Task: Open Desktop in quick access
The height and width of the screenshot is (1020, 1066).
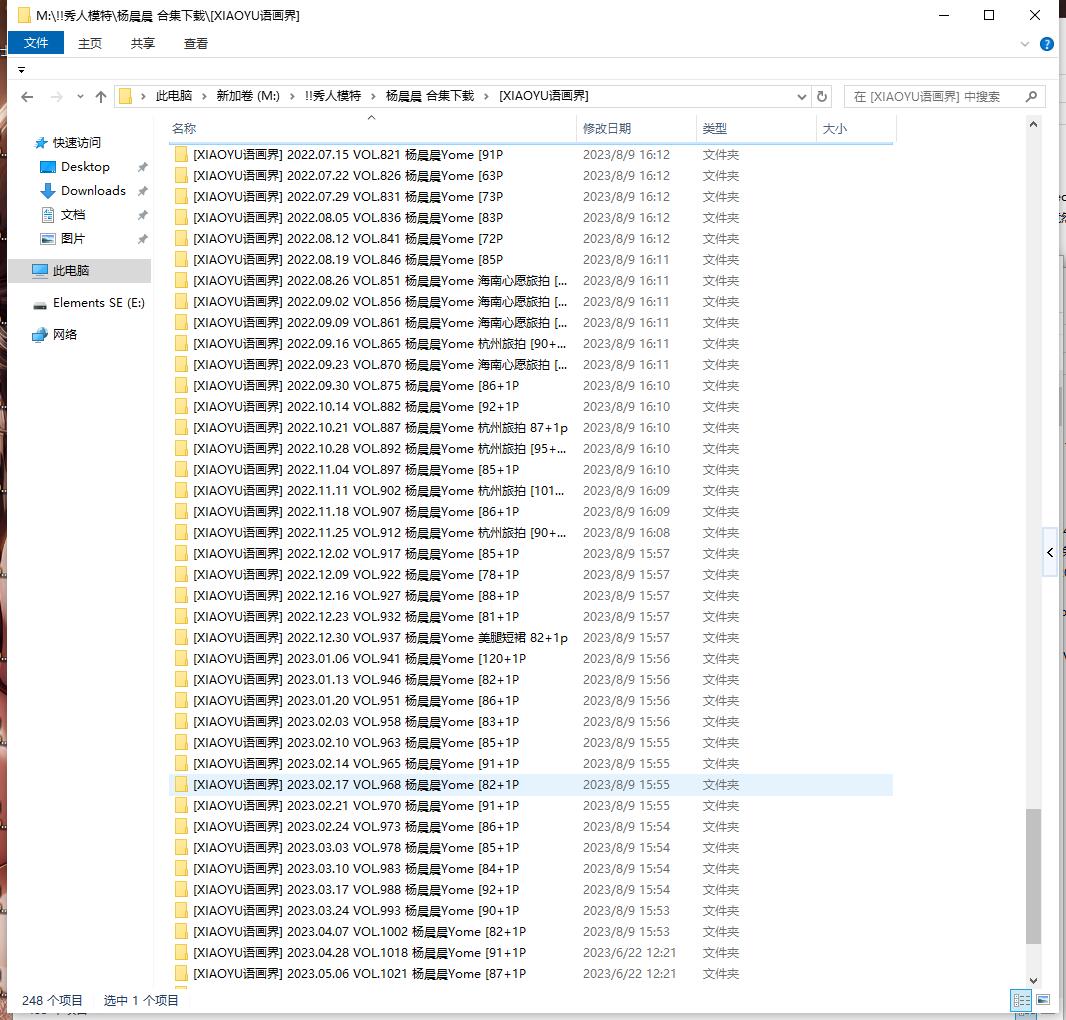Action: 85,167
